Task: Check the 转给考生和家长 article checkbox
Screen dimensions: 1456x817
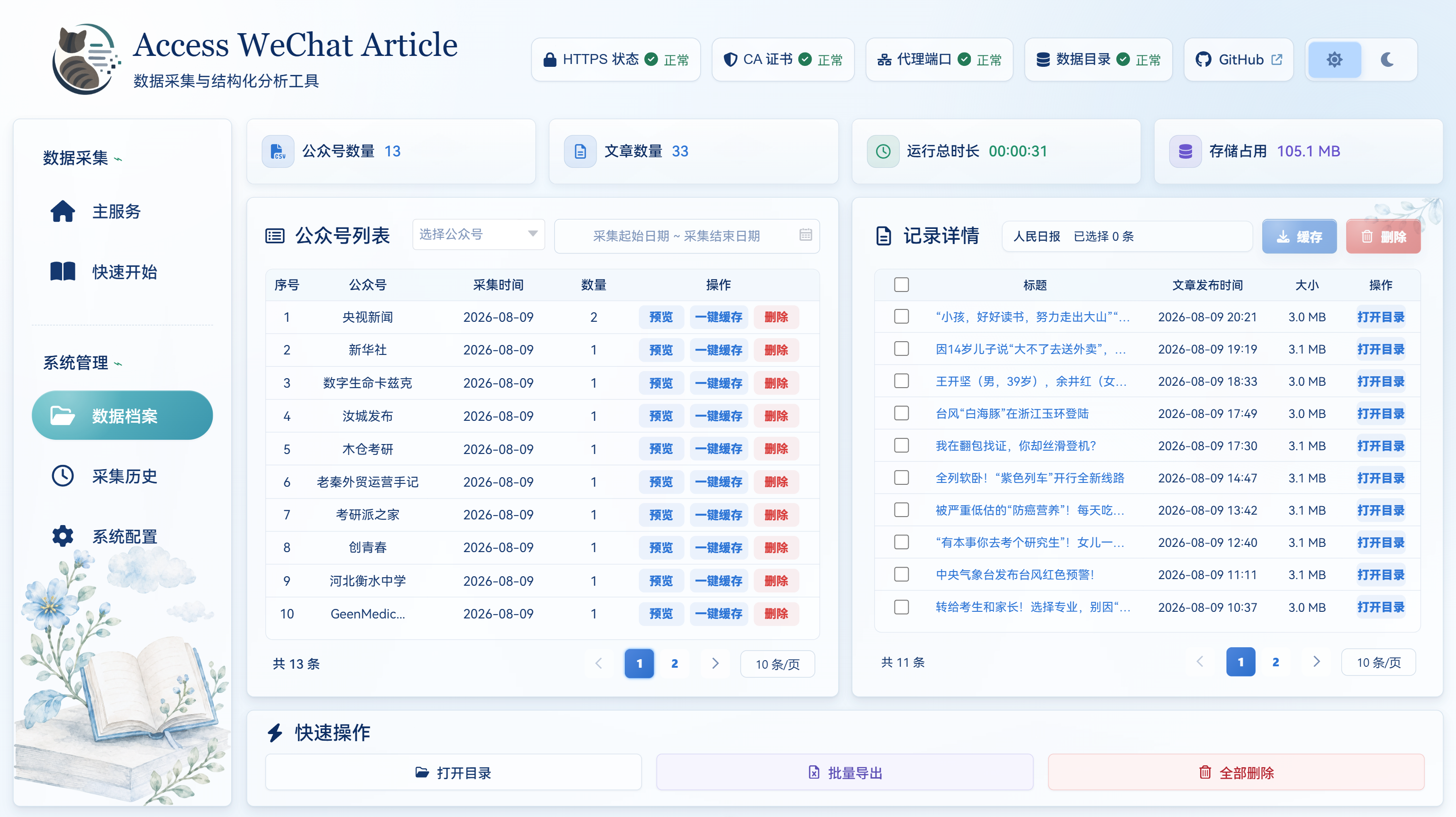Action: pos(902,607)
